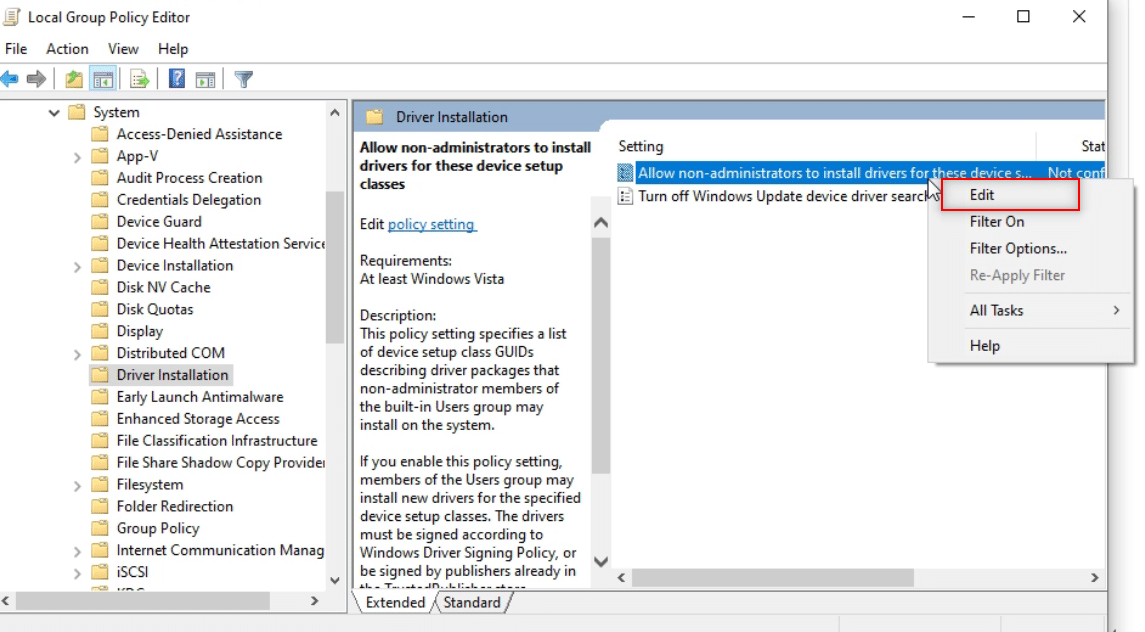The width and height of the screenshot is (1145, 632).
Task: Open the Action menu
Action: click(67, 49)
